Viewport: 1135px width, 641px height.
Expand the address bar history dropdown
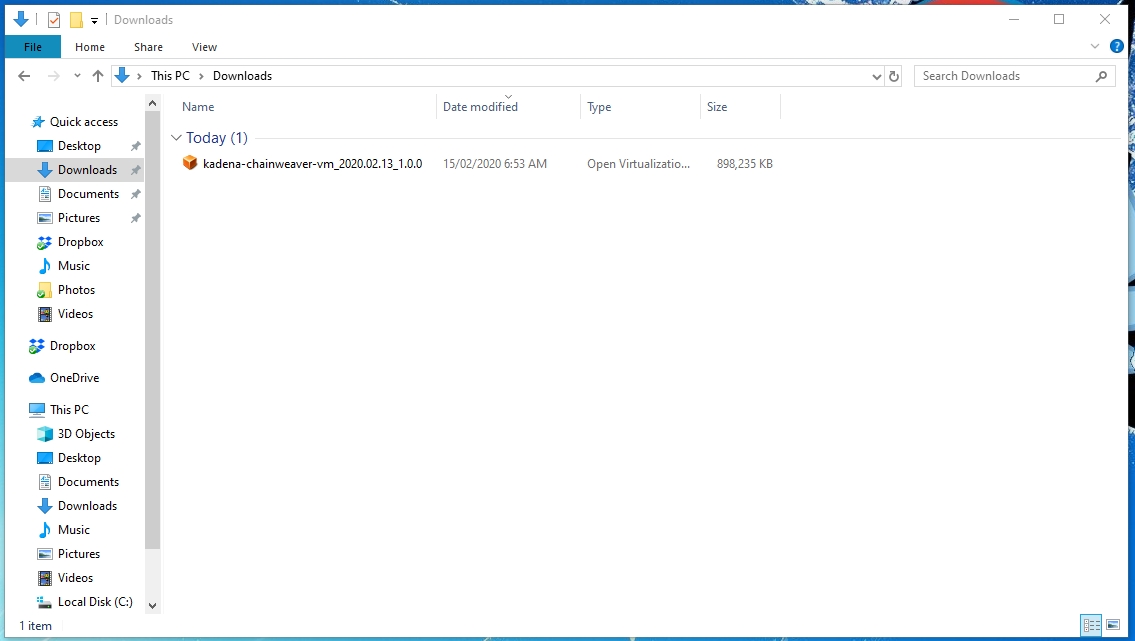click(x=876, y=76)
